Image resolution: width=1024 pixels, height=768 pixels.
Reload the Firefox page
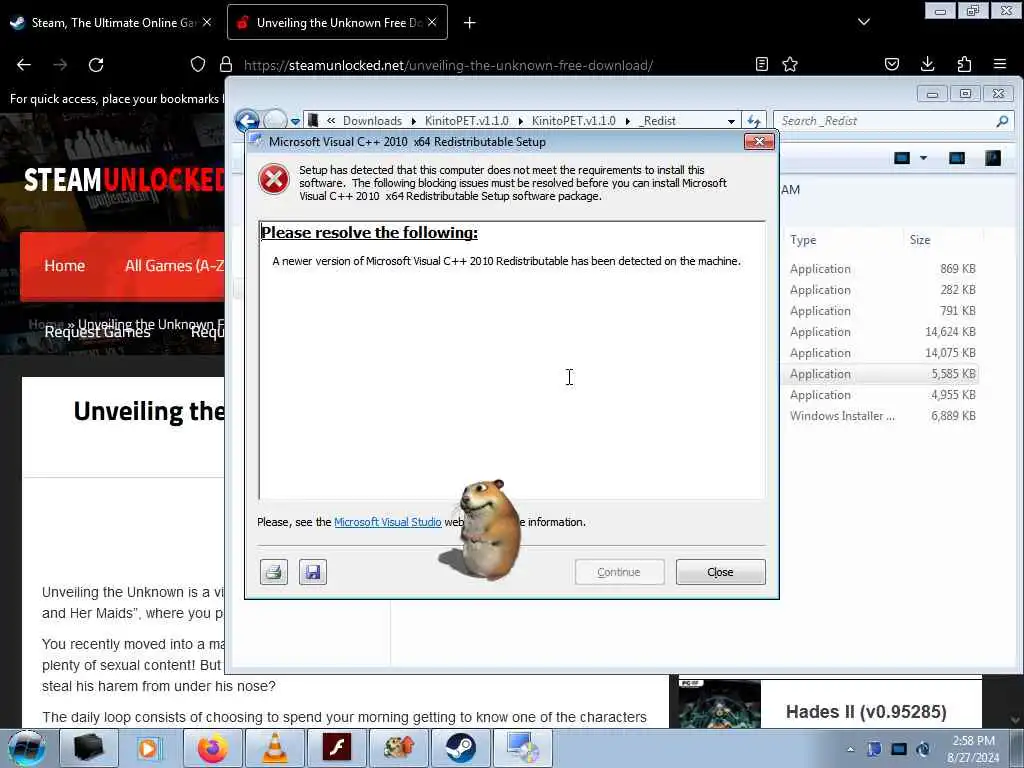96,65
